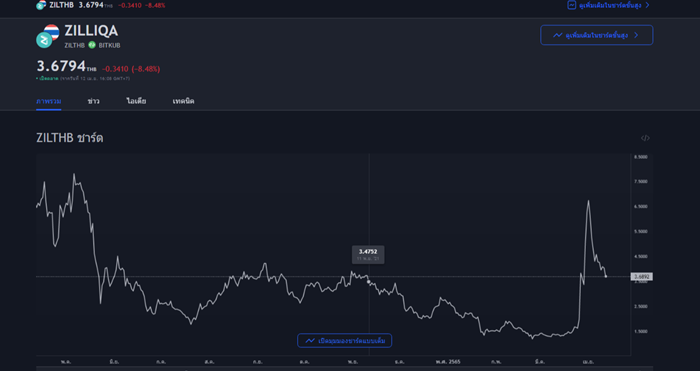The height and width of the screenshot is (371, 700).
Task: Click the เปิดมุมมองชาร์ตแบบเต็ม full chart button
Action: click(345, 341)
